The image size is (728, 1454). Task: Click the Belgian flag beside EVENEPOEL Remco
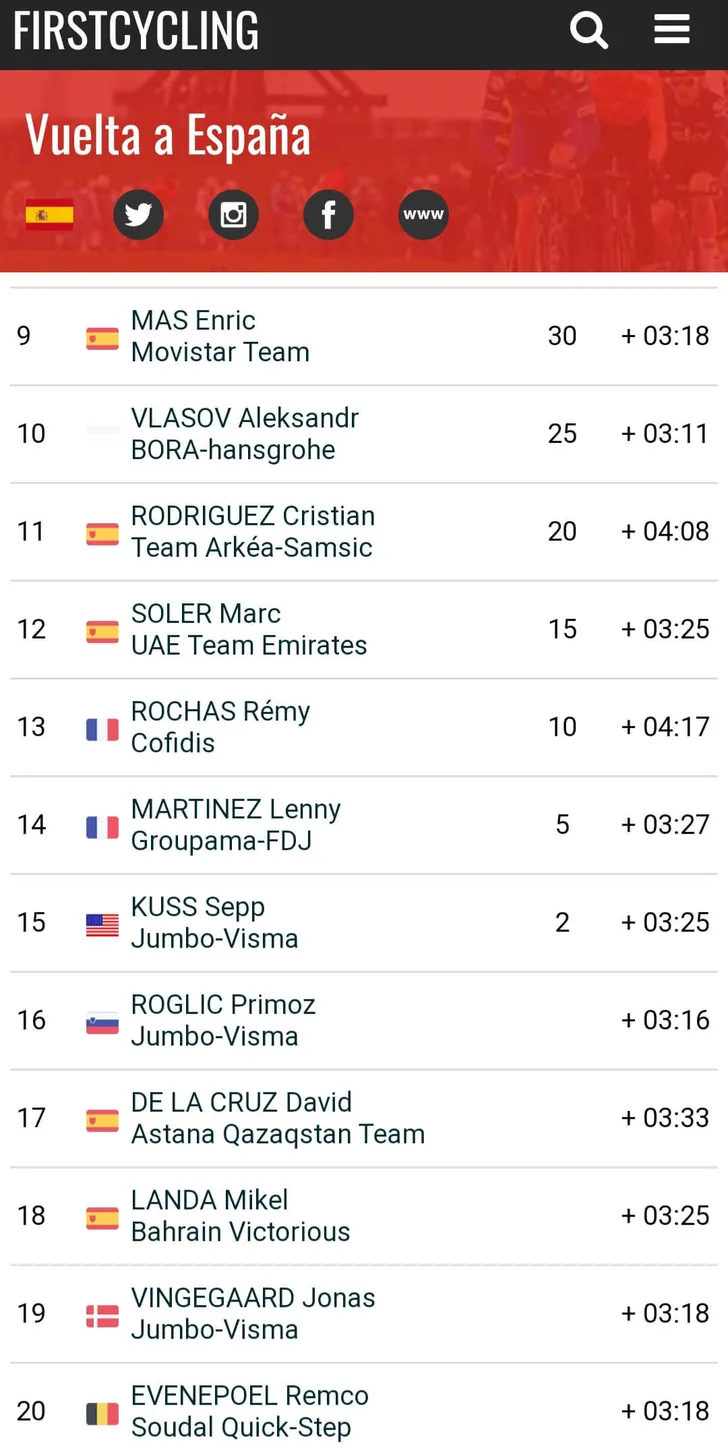pyautogui.click(x=102, y=1413)
